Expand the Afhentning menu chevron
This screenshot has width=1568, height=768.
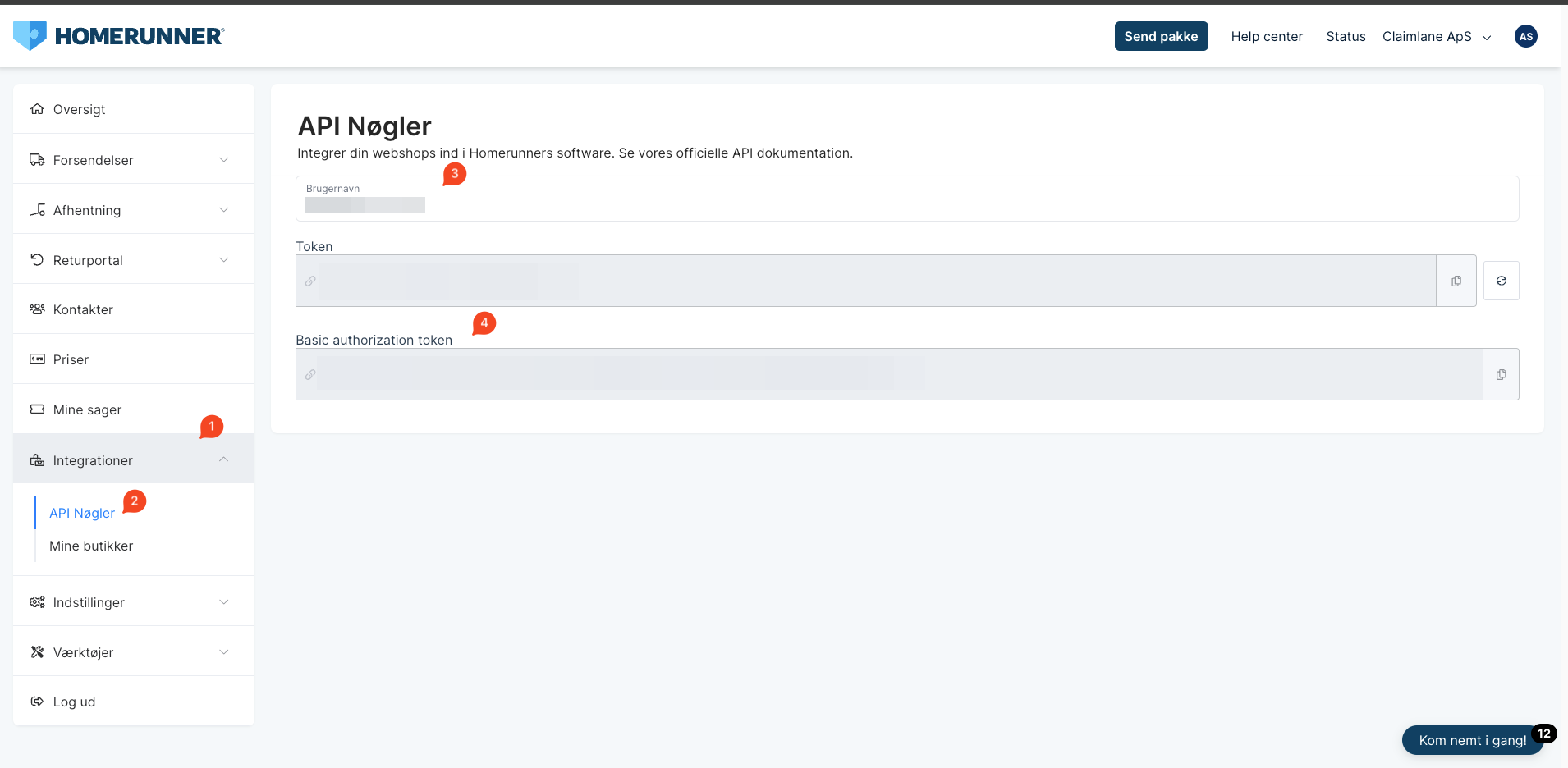(x=224, y=210)
